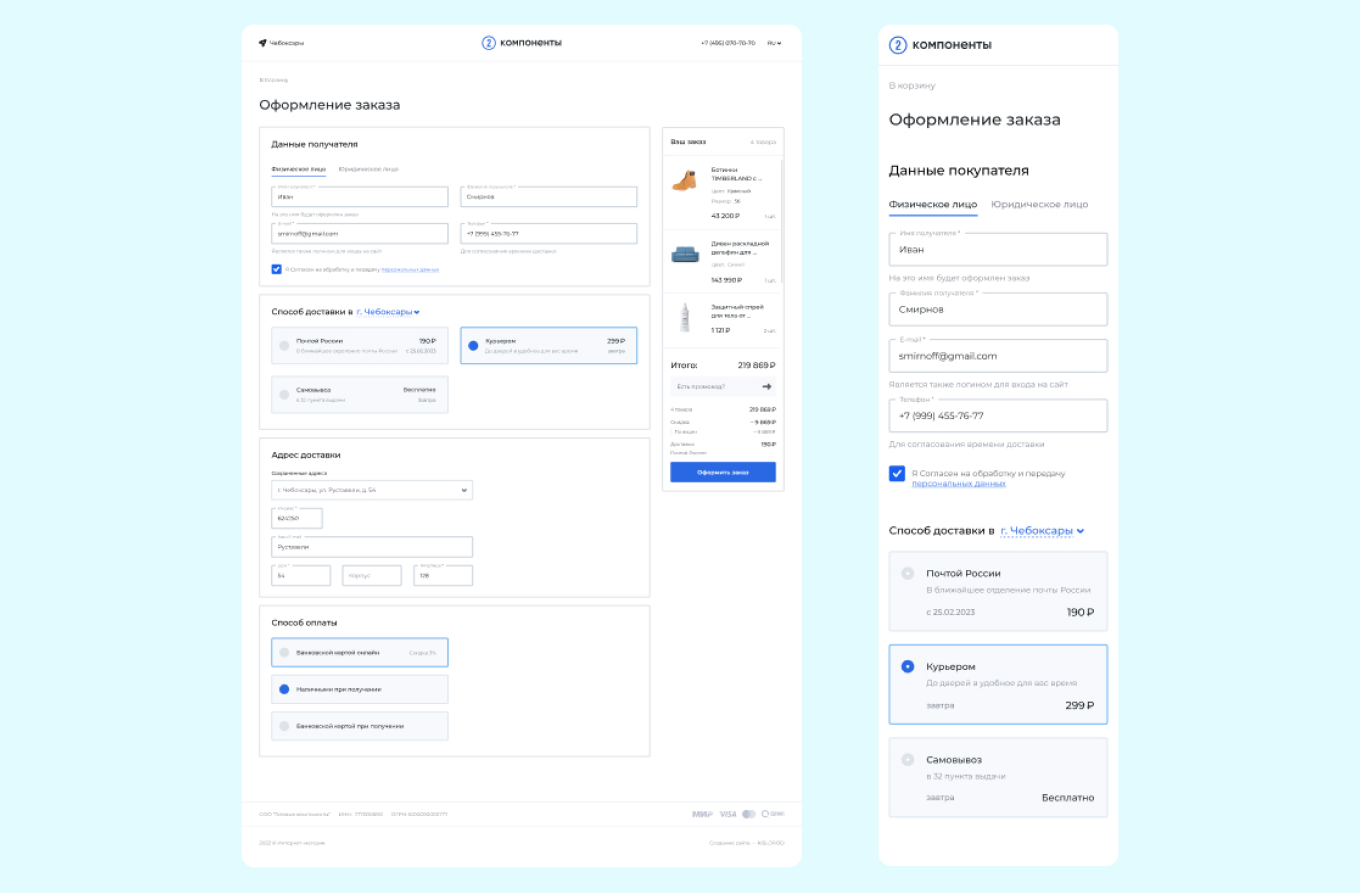Click the desktop phone number input field

pos(548,233)
